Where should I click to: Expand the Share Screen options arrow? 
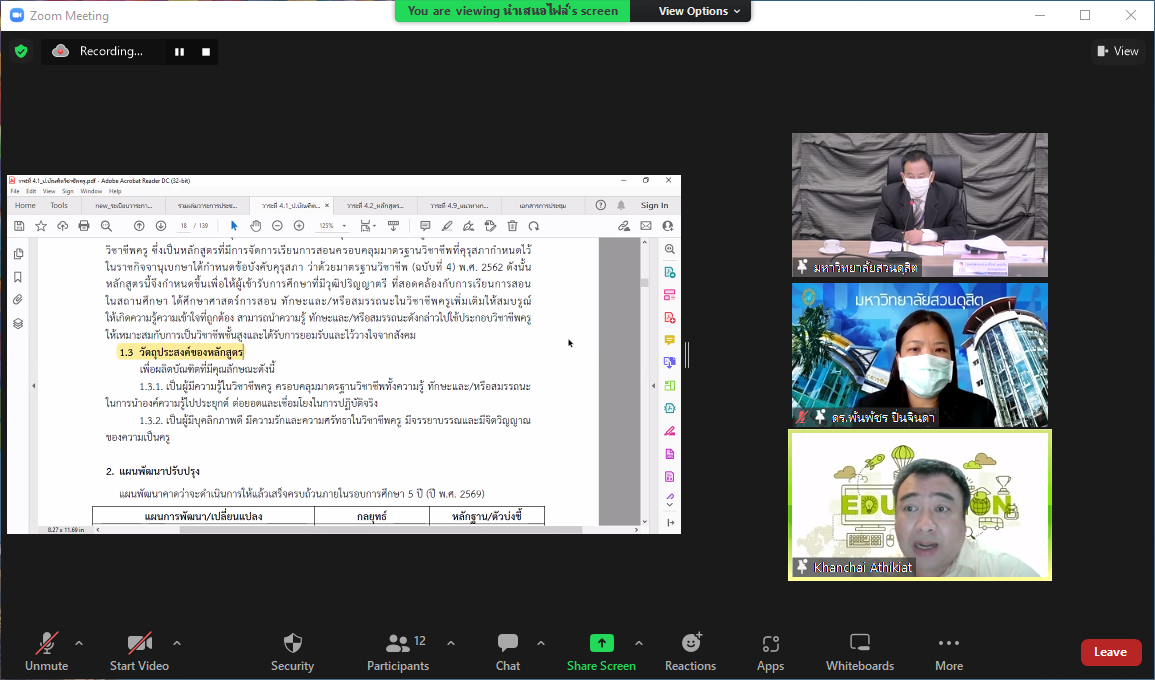639,643
